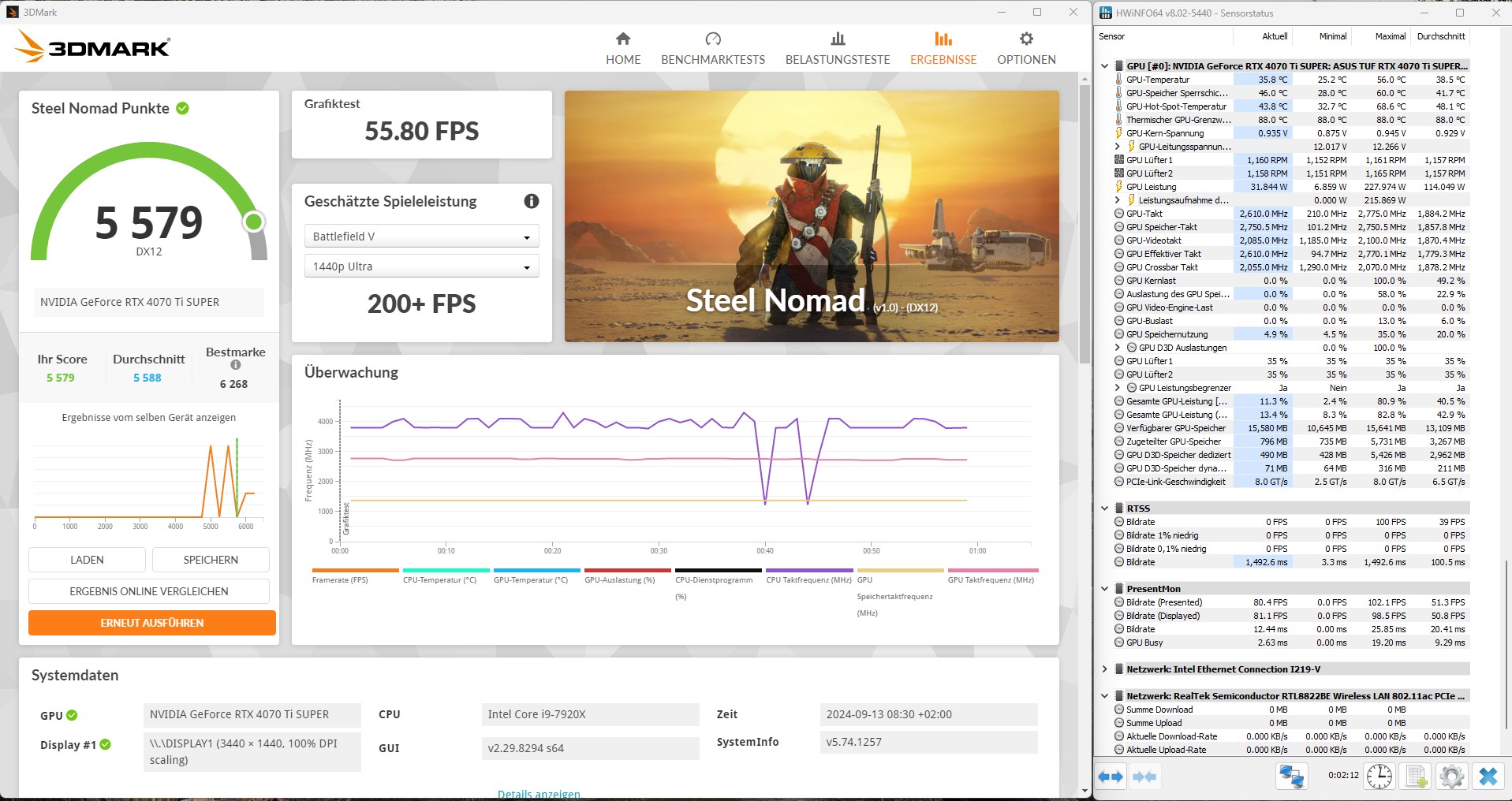Screen dimensions: 1512x801
Task: Click the 3DMark logo
Action: pyautogui.click(x=92, y=47)
